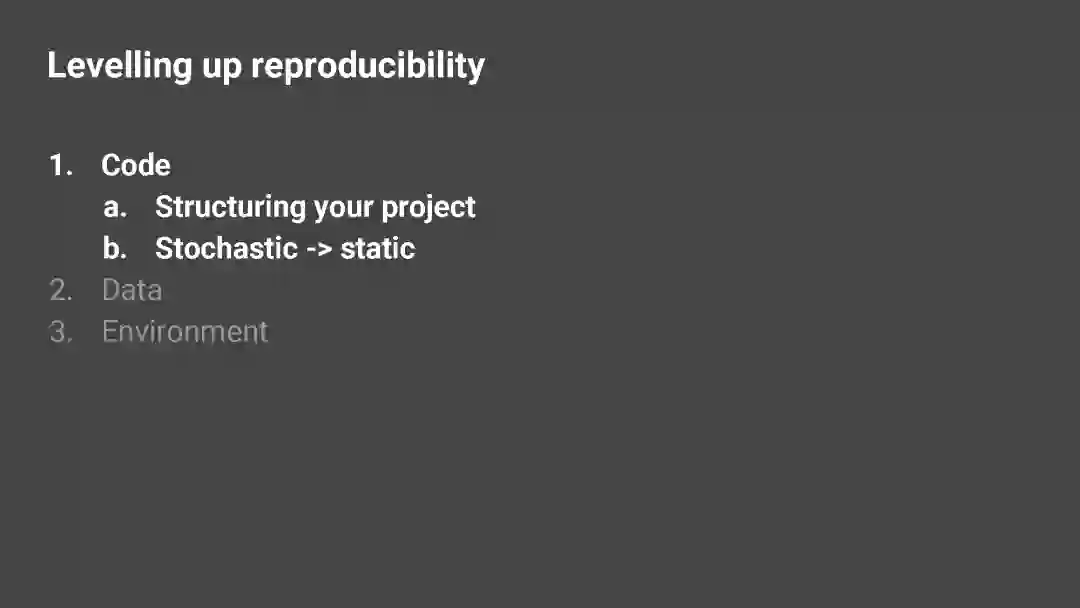
Task: Click the word "project"
Action: [428, 209]
